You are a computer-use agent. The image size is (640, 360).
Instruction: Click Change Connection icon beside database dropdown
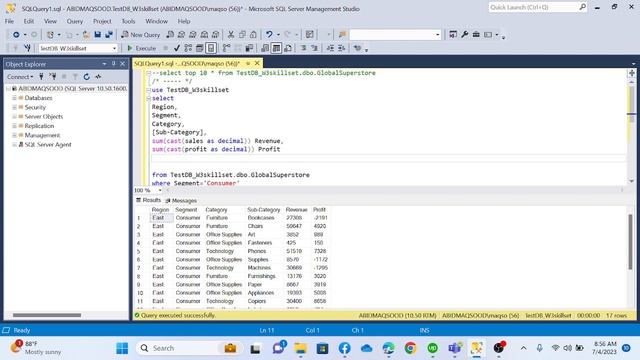[27, 48]
